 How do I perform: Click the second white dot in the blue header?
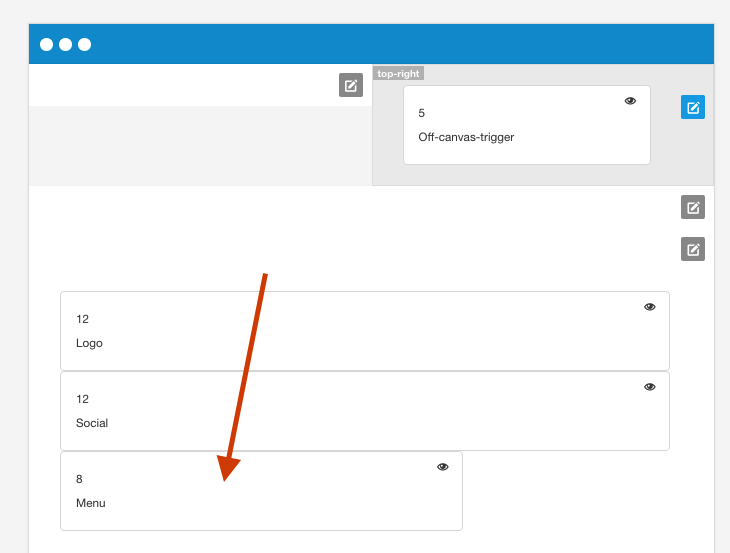[65, 44]
